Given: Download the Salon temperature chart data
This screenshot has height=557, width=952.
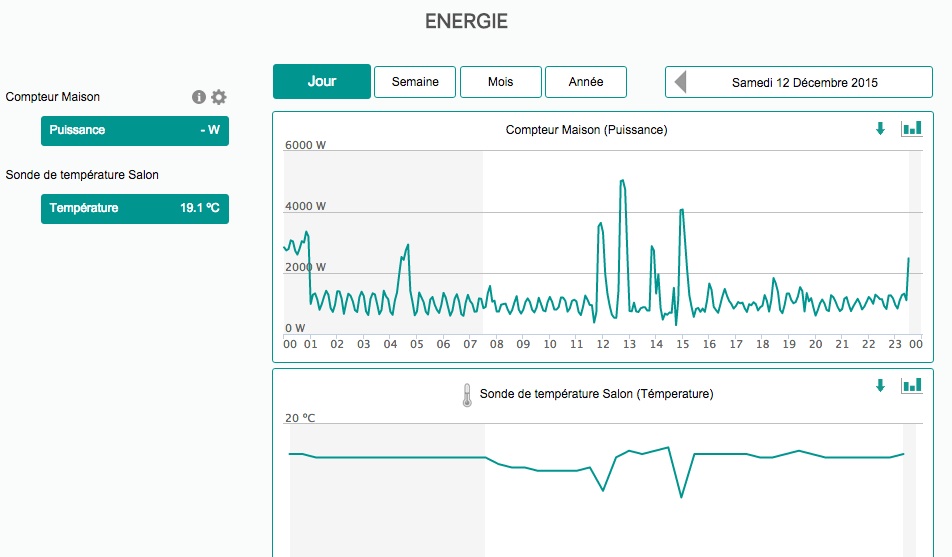Looking at the screenshot, I should pyautogui.click(x=880, y=386).
